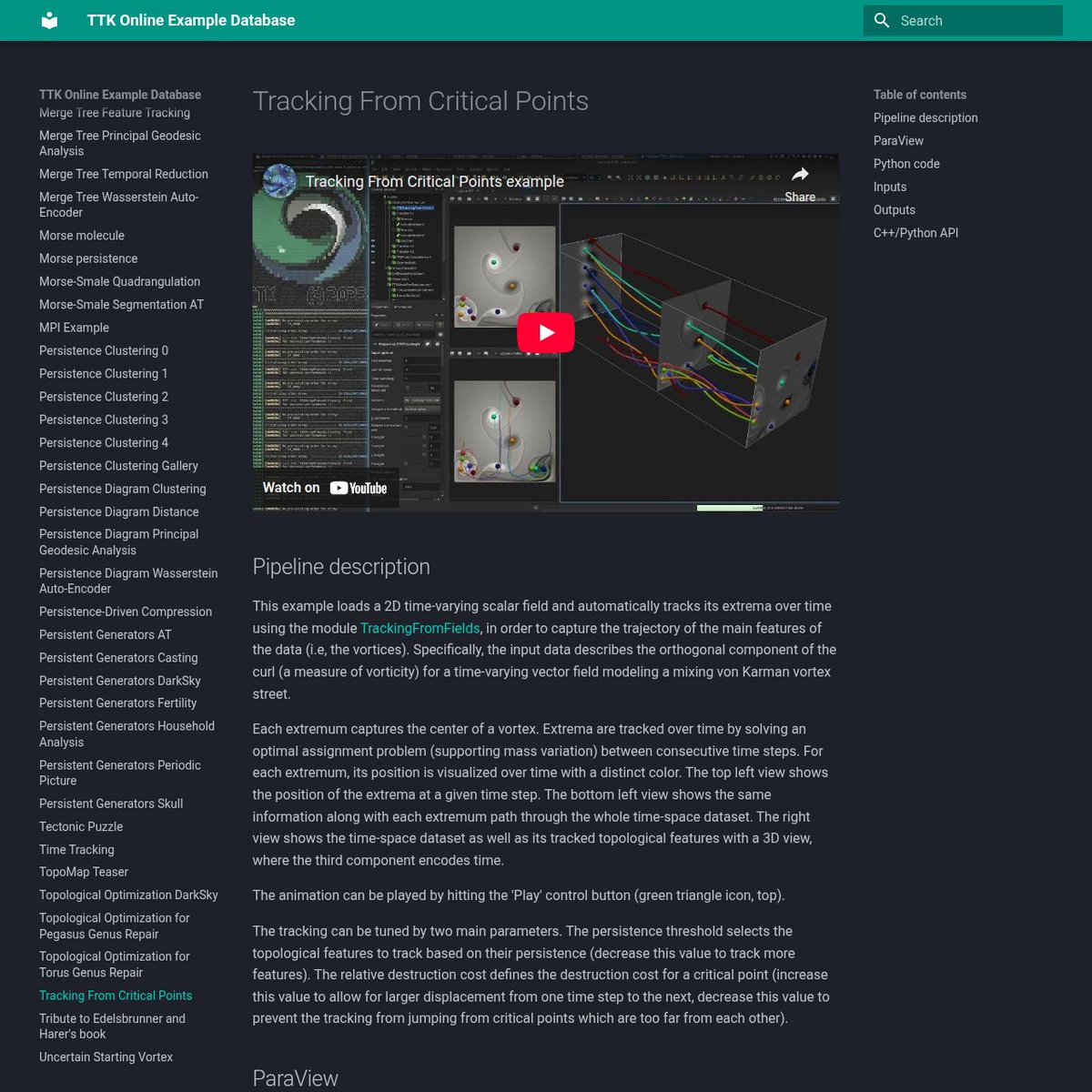Open Persistence Clustering 3
The height and width of the screenshot is (1092, 1092).
pyautogui.click(x=104, y=420)
